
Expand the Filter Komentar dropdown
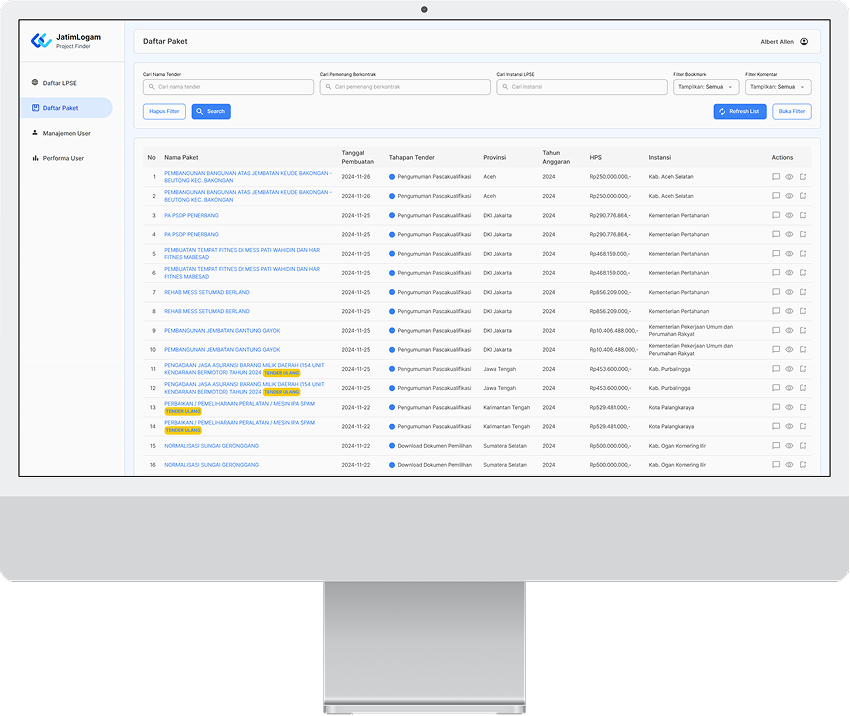tap(778, 87)
